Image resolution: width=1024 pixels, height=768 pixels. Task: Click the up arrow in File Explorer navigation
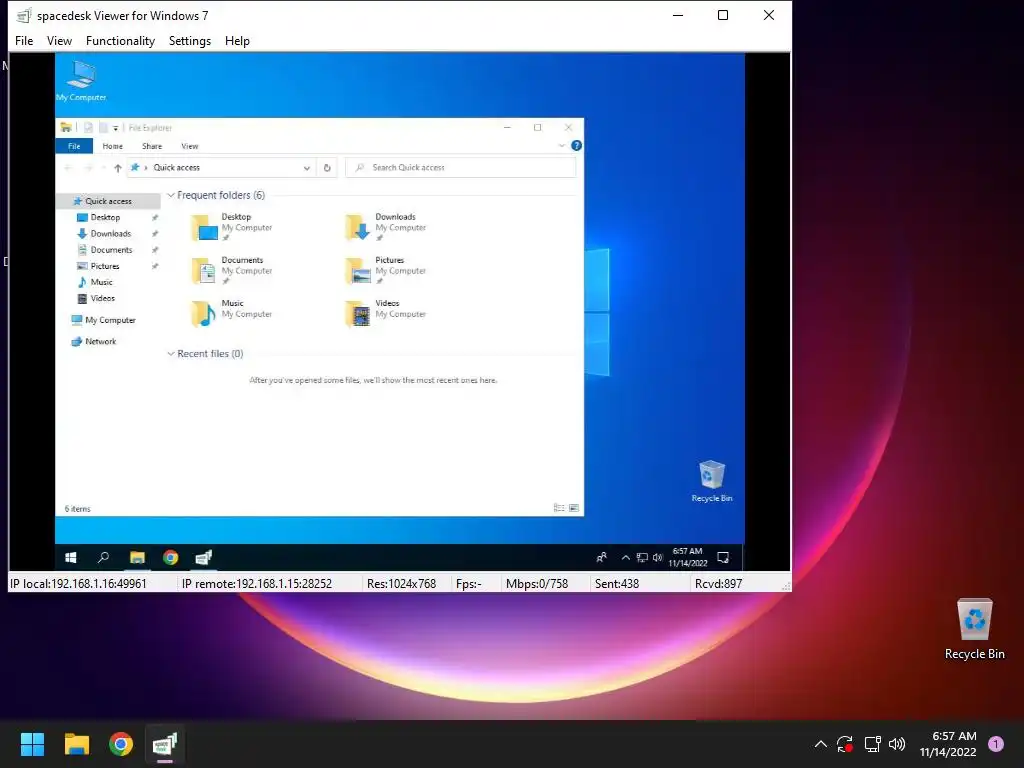[118, 168]
